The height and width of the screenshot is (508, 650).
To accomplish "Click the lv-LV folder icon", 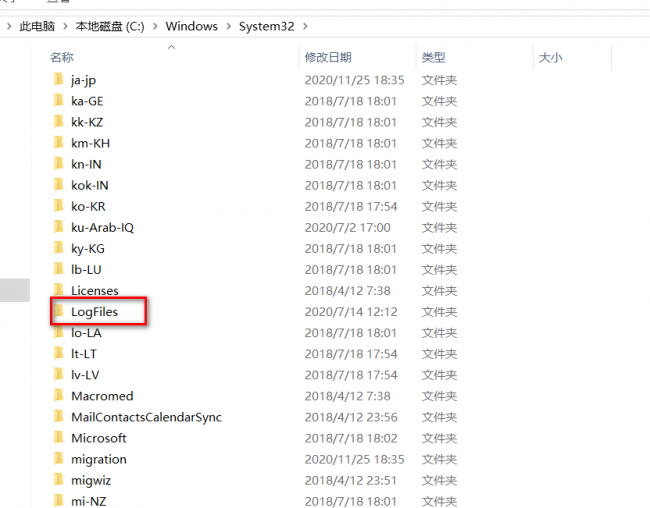I will (x=59, y=374).
